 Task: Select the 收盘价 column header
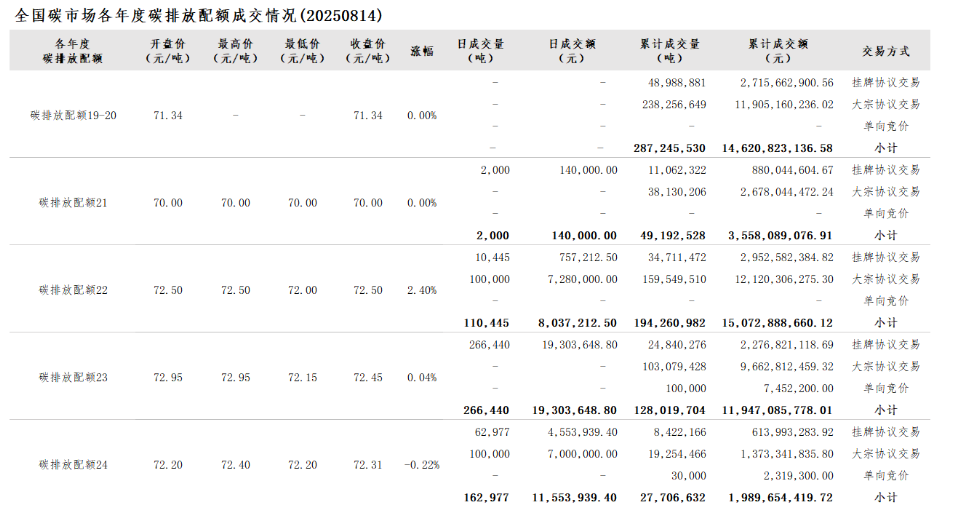tap(368, 51)
